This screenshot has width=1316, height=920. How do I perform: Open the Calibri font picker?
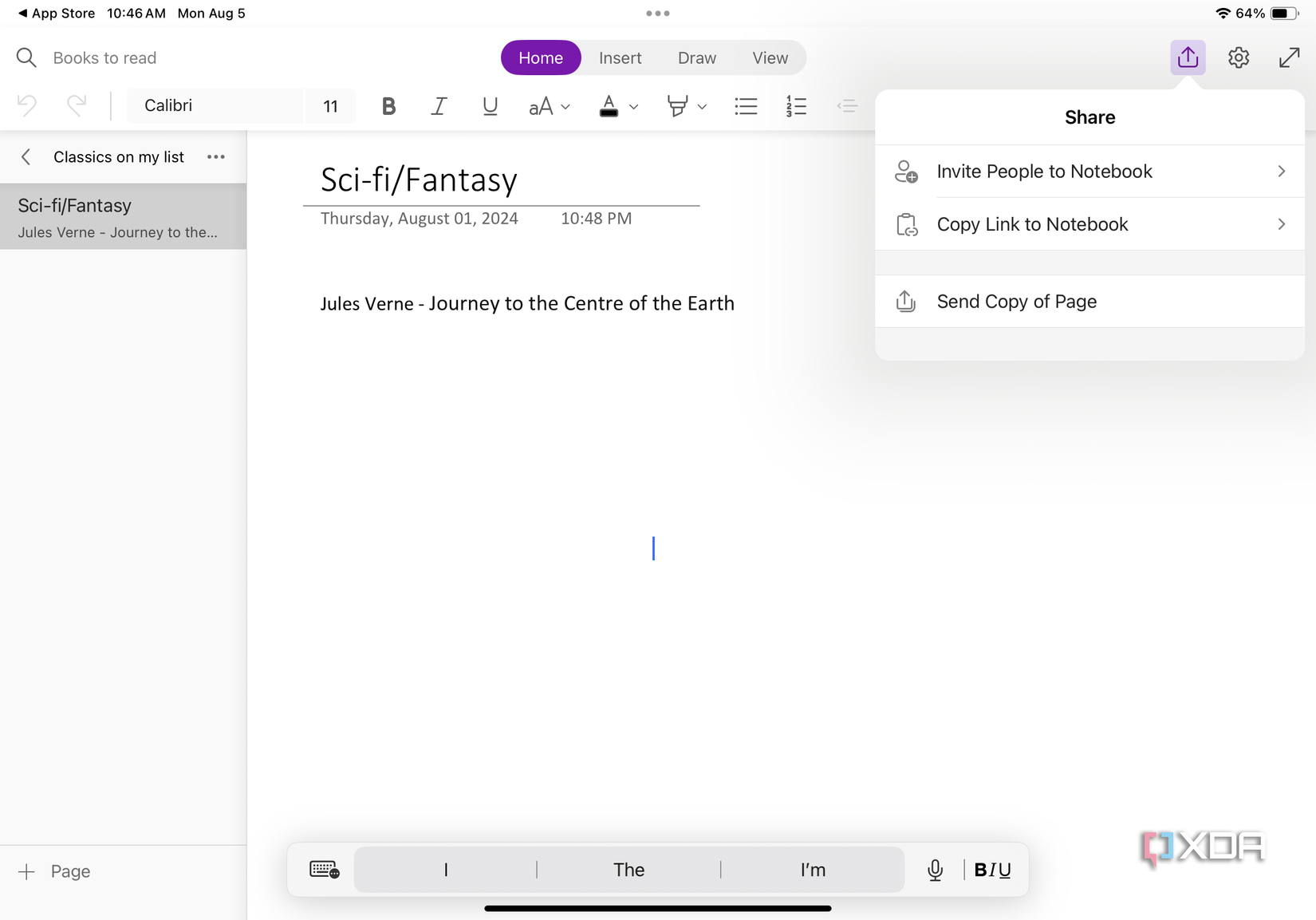pos(215,105)
